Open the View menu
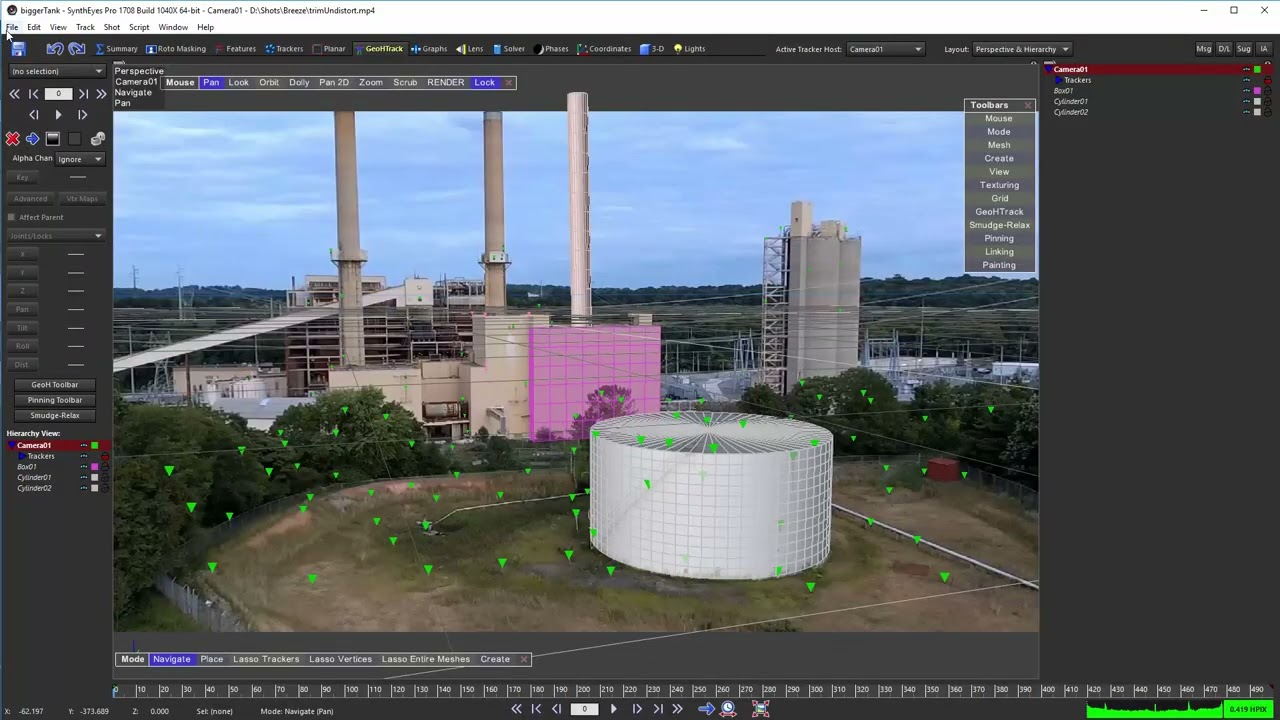 pyautogui.click(x=58, y=27)
